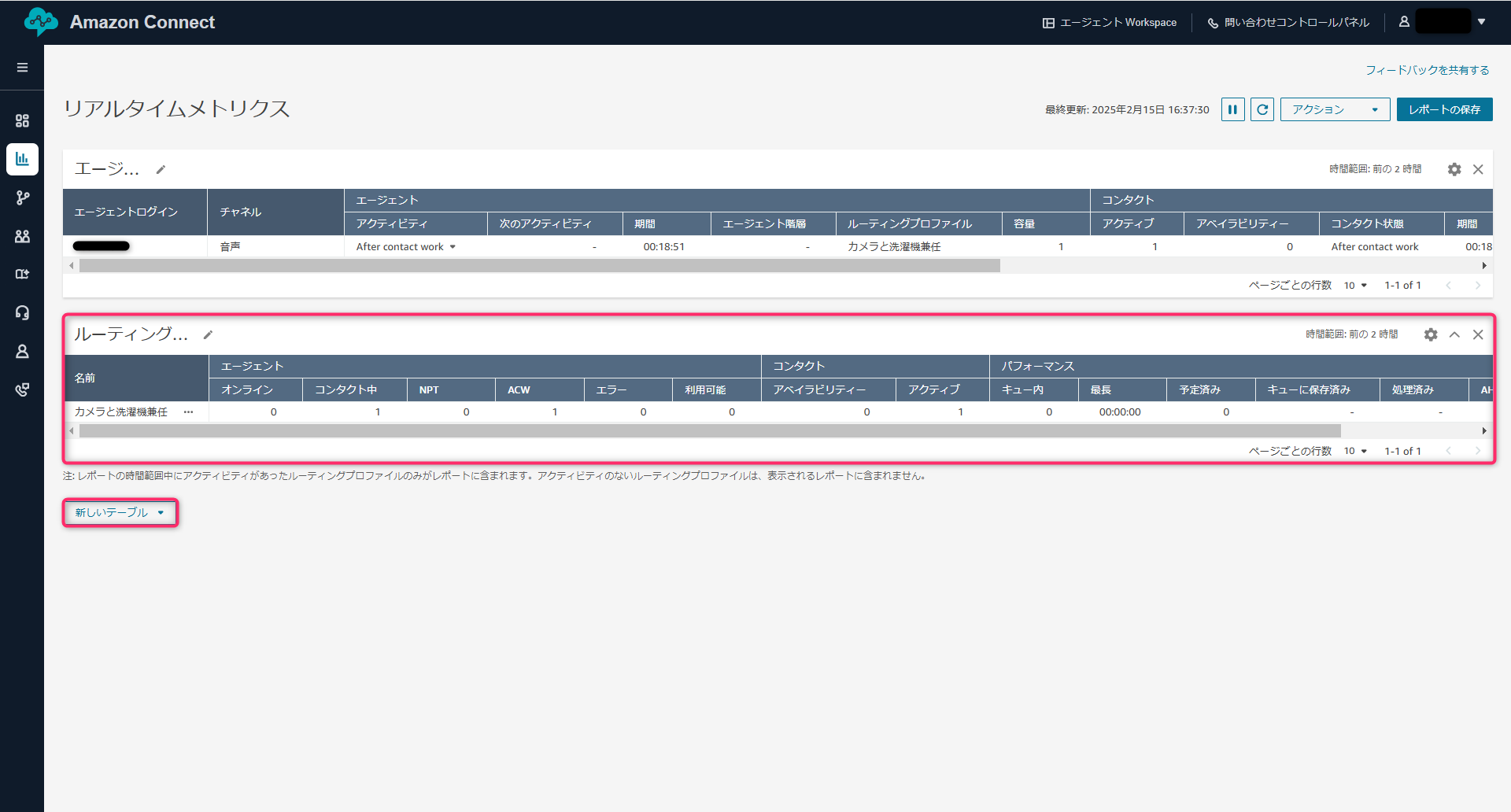Open the routing flows sidebar icon

(x=22, y=197)
